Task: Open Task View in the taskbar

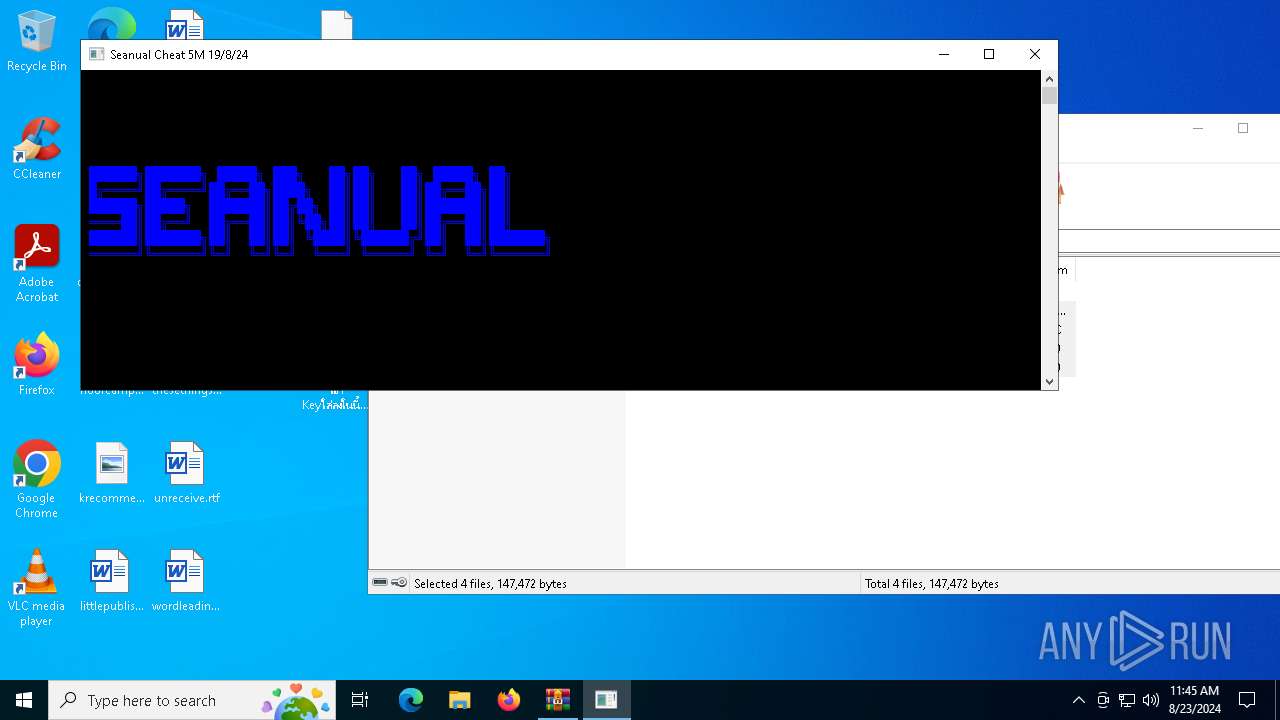Action: point(360,700)
